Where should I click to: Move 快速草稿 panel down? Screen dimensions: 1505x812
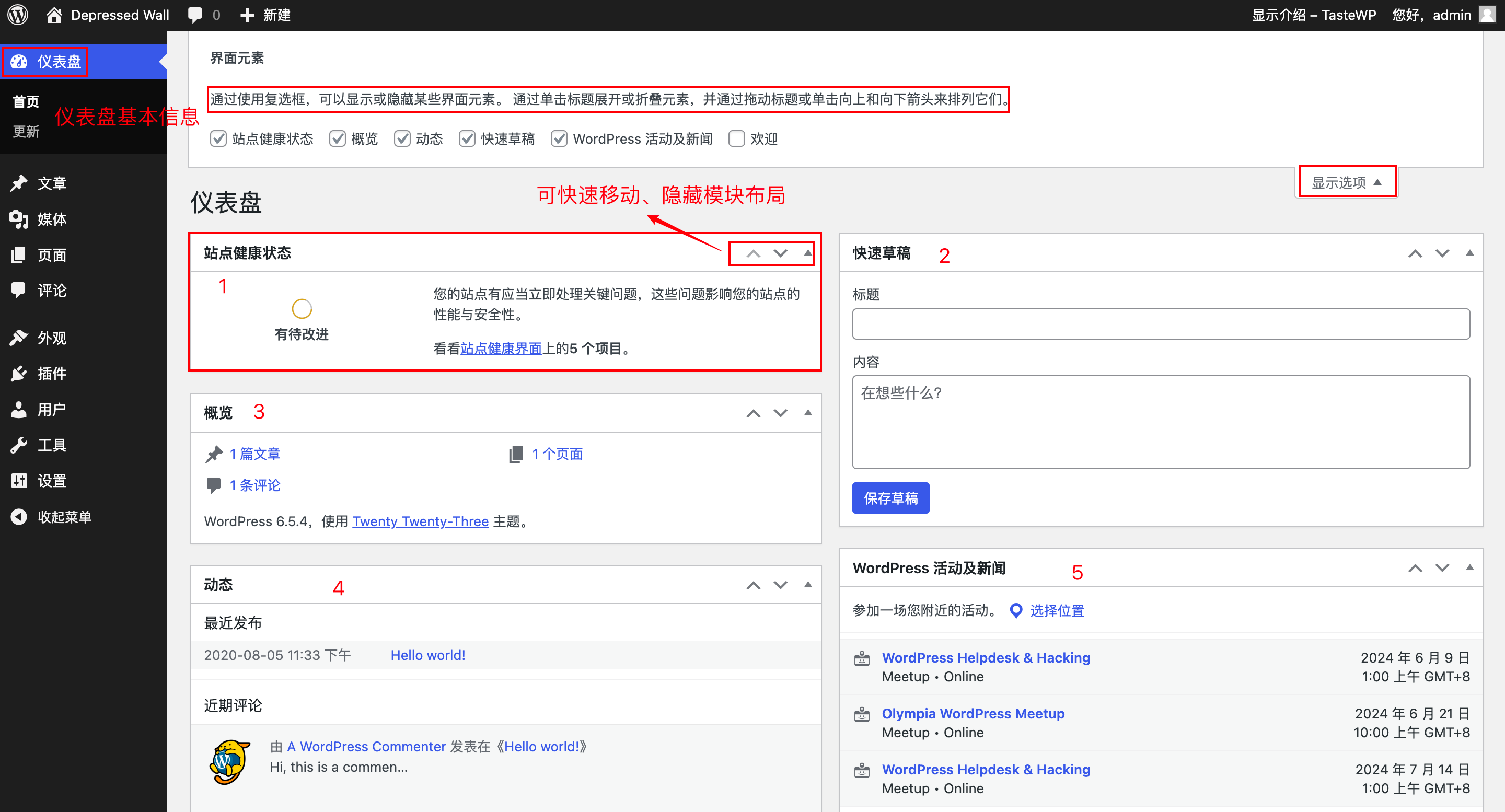pyautogui.click(x=1442, y=253)
